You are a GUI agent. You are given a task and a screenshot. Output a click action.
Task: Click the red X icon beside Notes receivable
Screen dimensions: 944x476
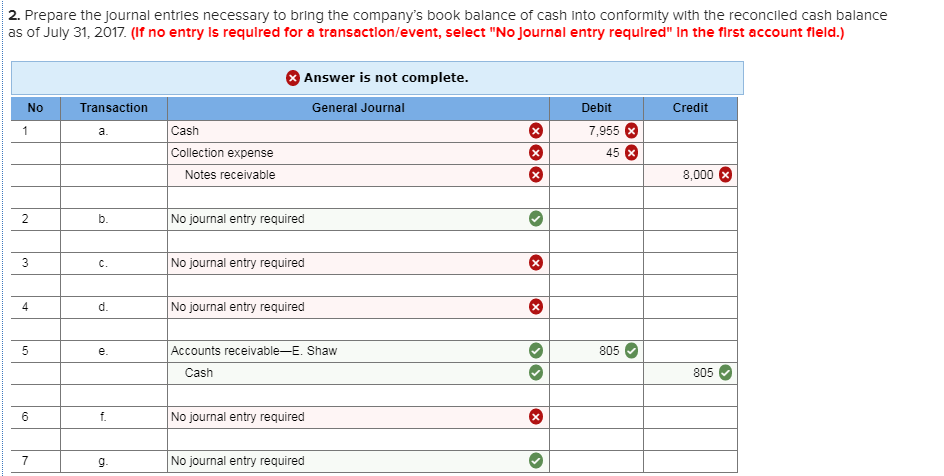(x=536, y=175)
